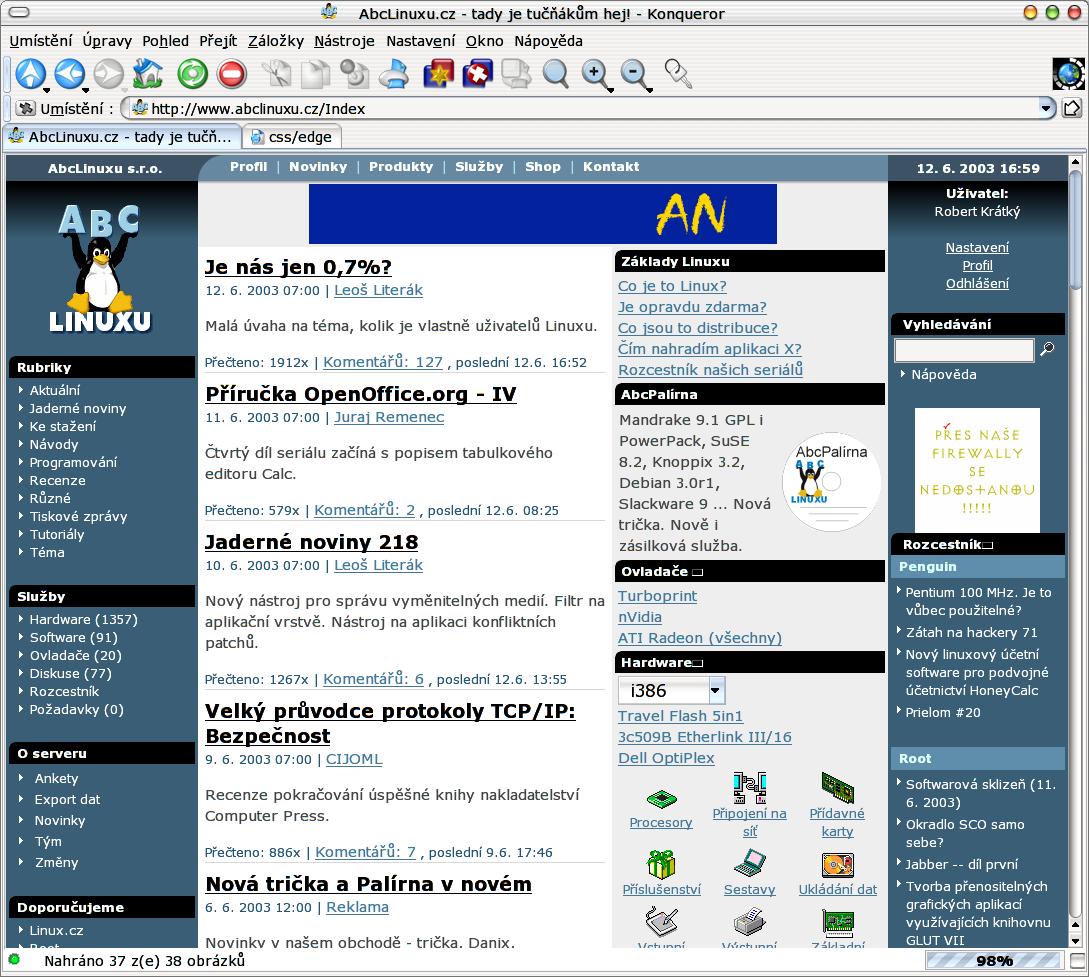
Task: Reload the page with green refresh icon
Action: (x=192, y=74)
